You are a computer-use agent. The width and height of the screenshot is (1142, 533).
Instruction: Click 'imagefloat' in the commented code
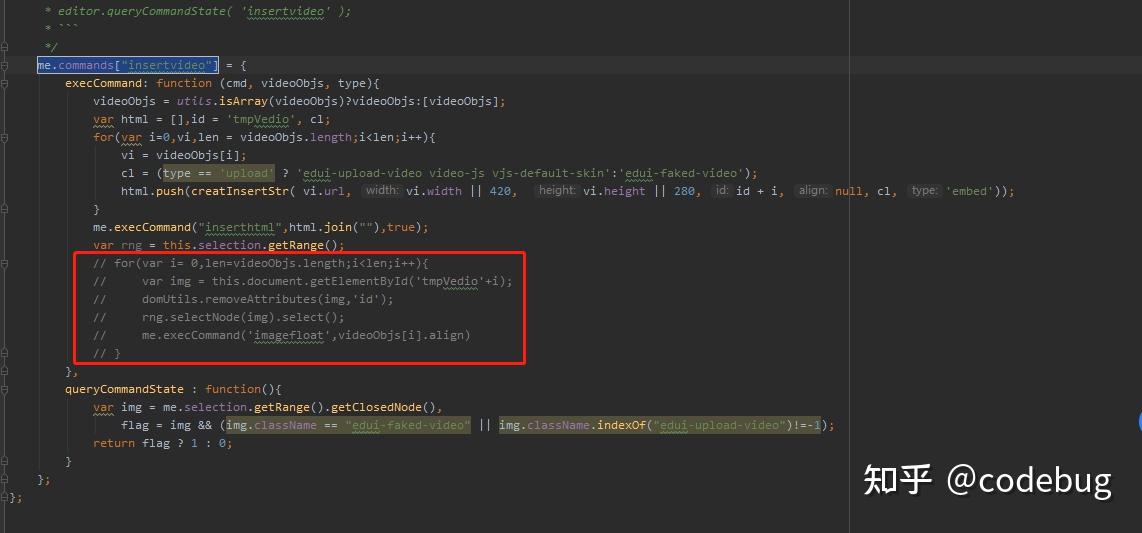pyautogui.click(x=291, y=335)
